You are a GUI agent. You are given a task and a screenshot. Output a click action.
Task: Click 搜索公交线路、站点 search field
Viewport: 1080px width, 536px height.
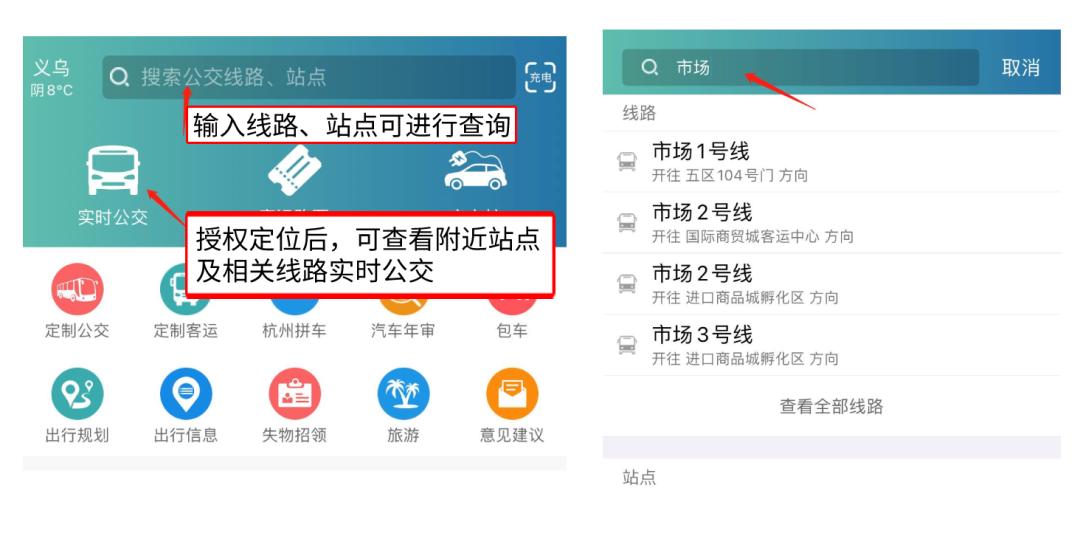pyautogui.click(x=309, y=77)
